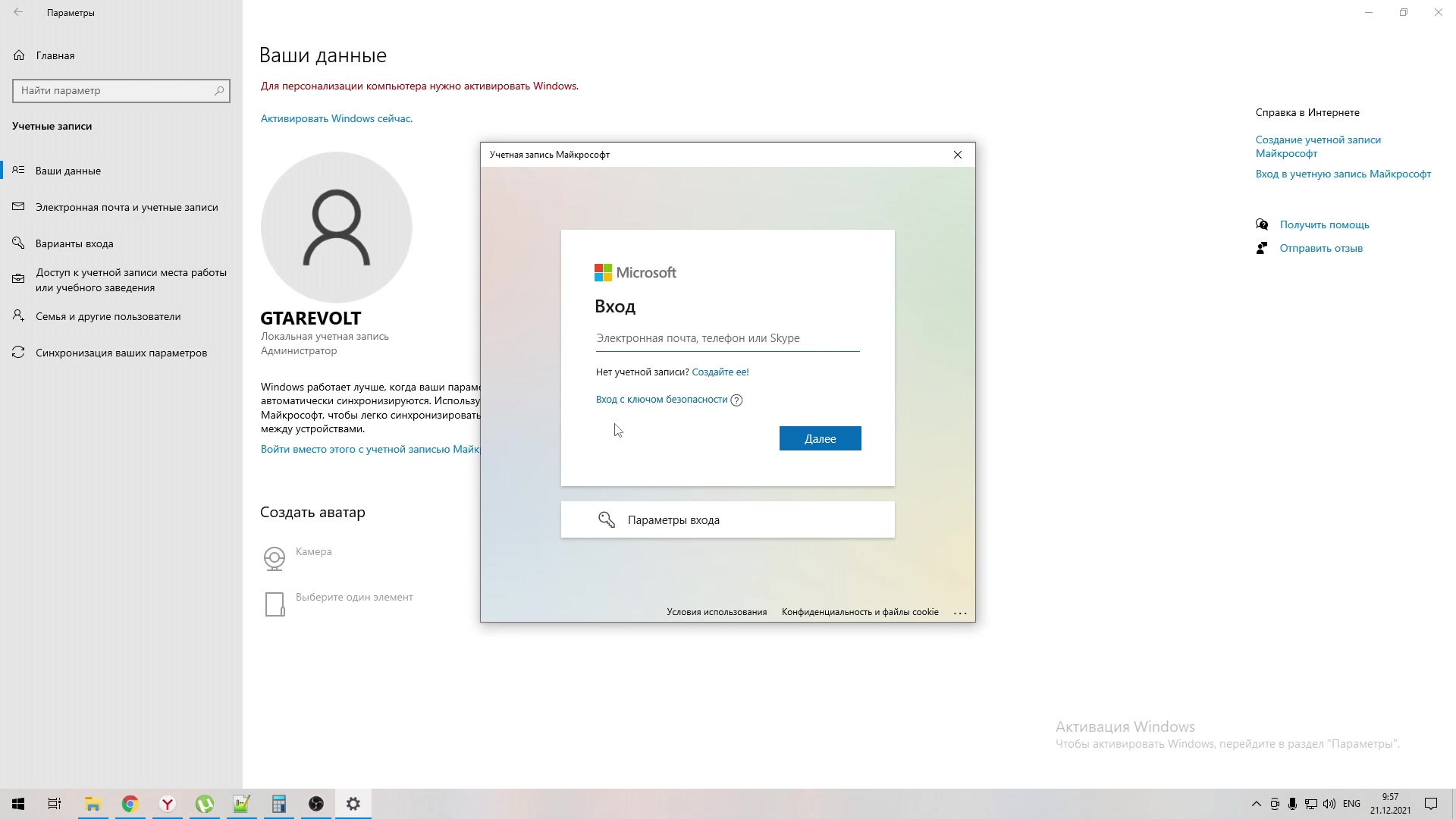
Task: Click Войти вместо этого с учетной записью link
Action: click(370, 449)
